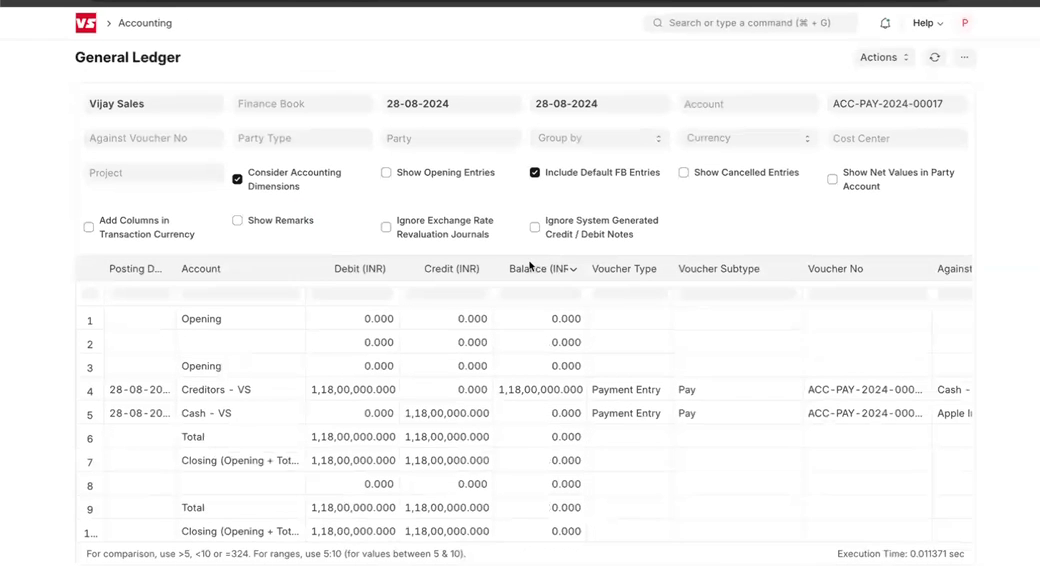Click the Account filter field
The image size is (1040, 566).
click(x=748, y=104)
